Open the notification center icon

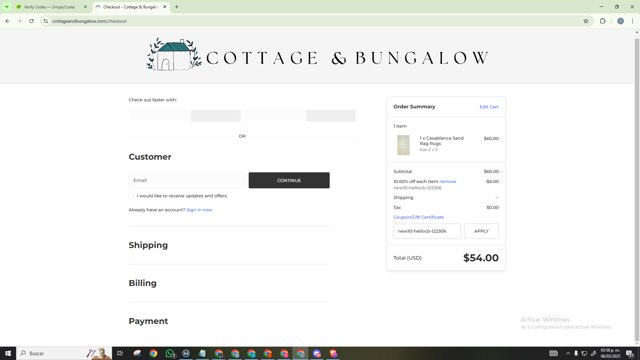click(630, 353)
